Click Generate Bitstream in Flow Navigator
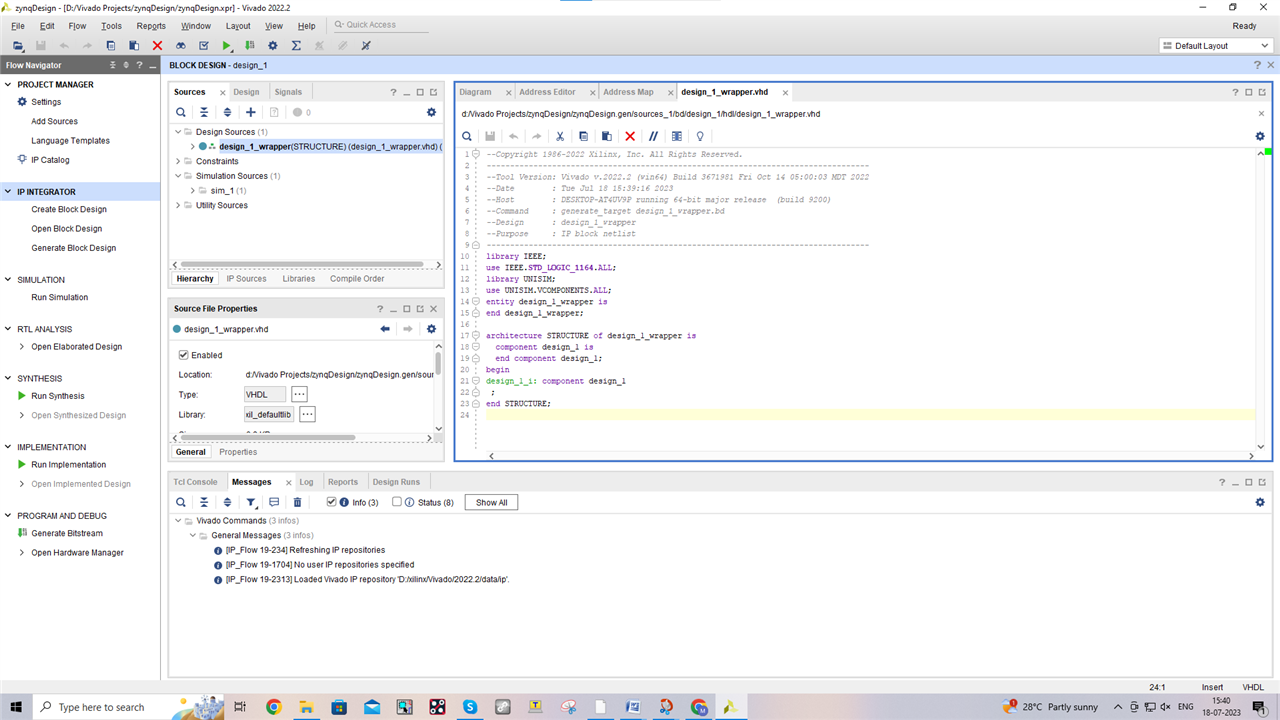This screenshot has width=1280, height=720. 67,533
